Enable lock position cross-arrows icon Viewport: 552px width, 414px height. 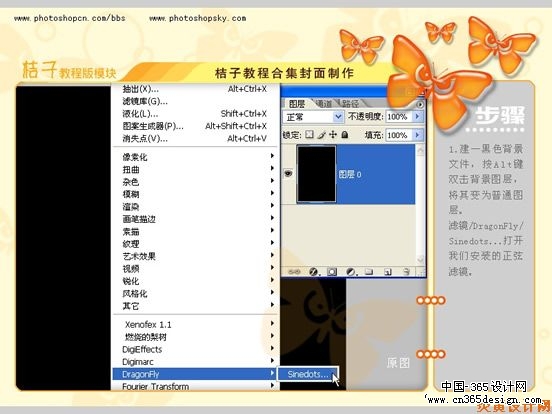[333, 134]
